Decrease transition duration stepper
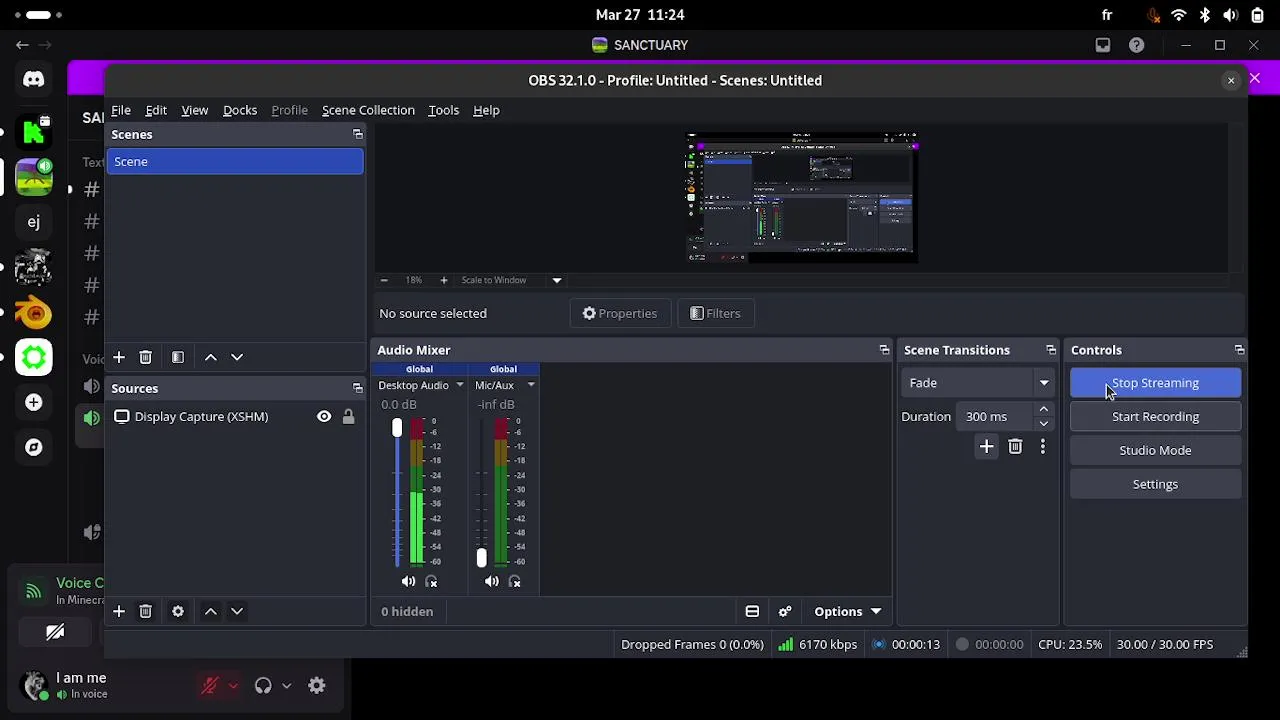The image size is (1280, 720). pyautogui.click(x=1044, y=423)
